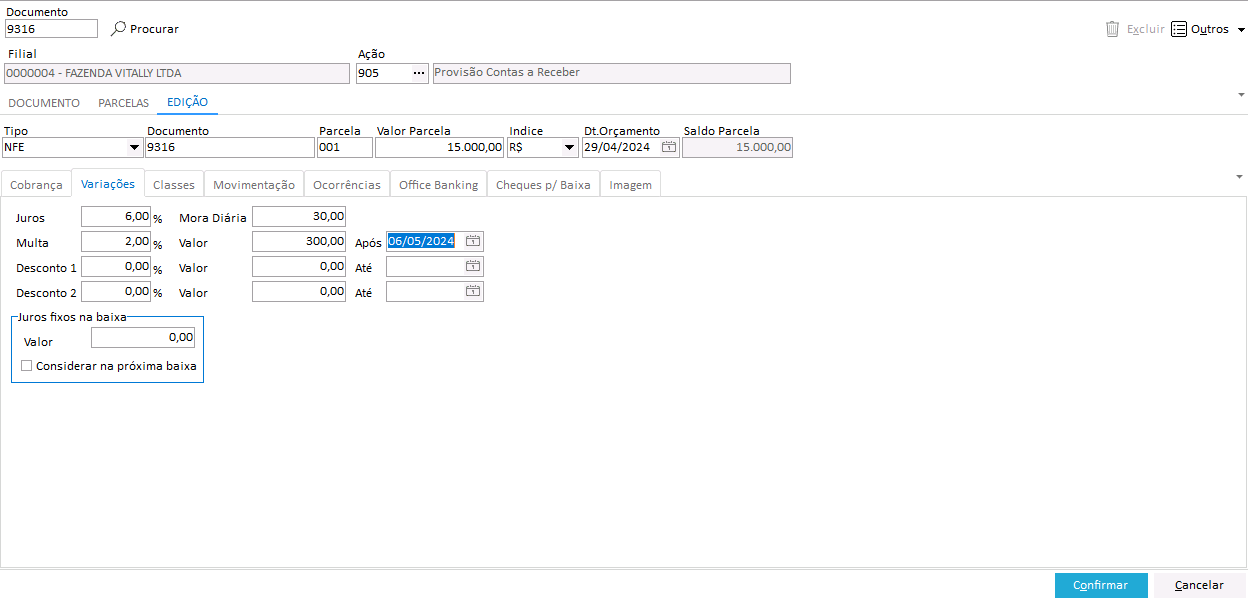Click the Saldo Parcela field
The image size is (1248, 598).
[738, 147]
